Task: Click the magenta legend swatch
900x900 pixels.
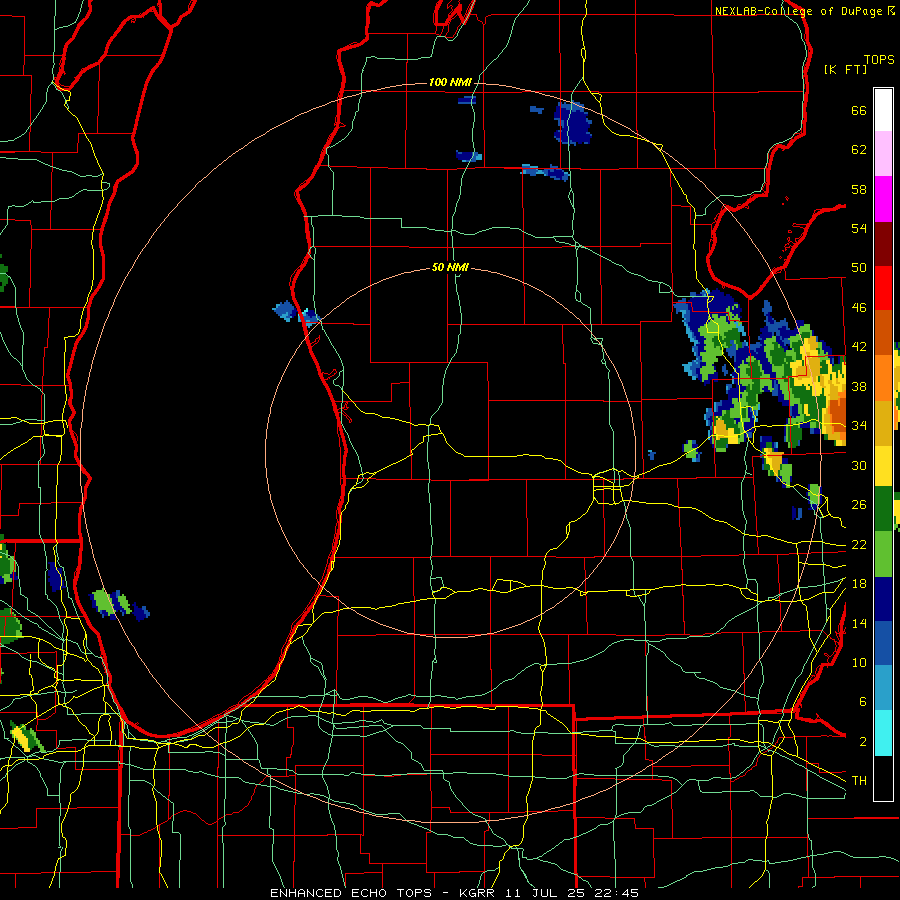Action: point(883,199)
